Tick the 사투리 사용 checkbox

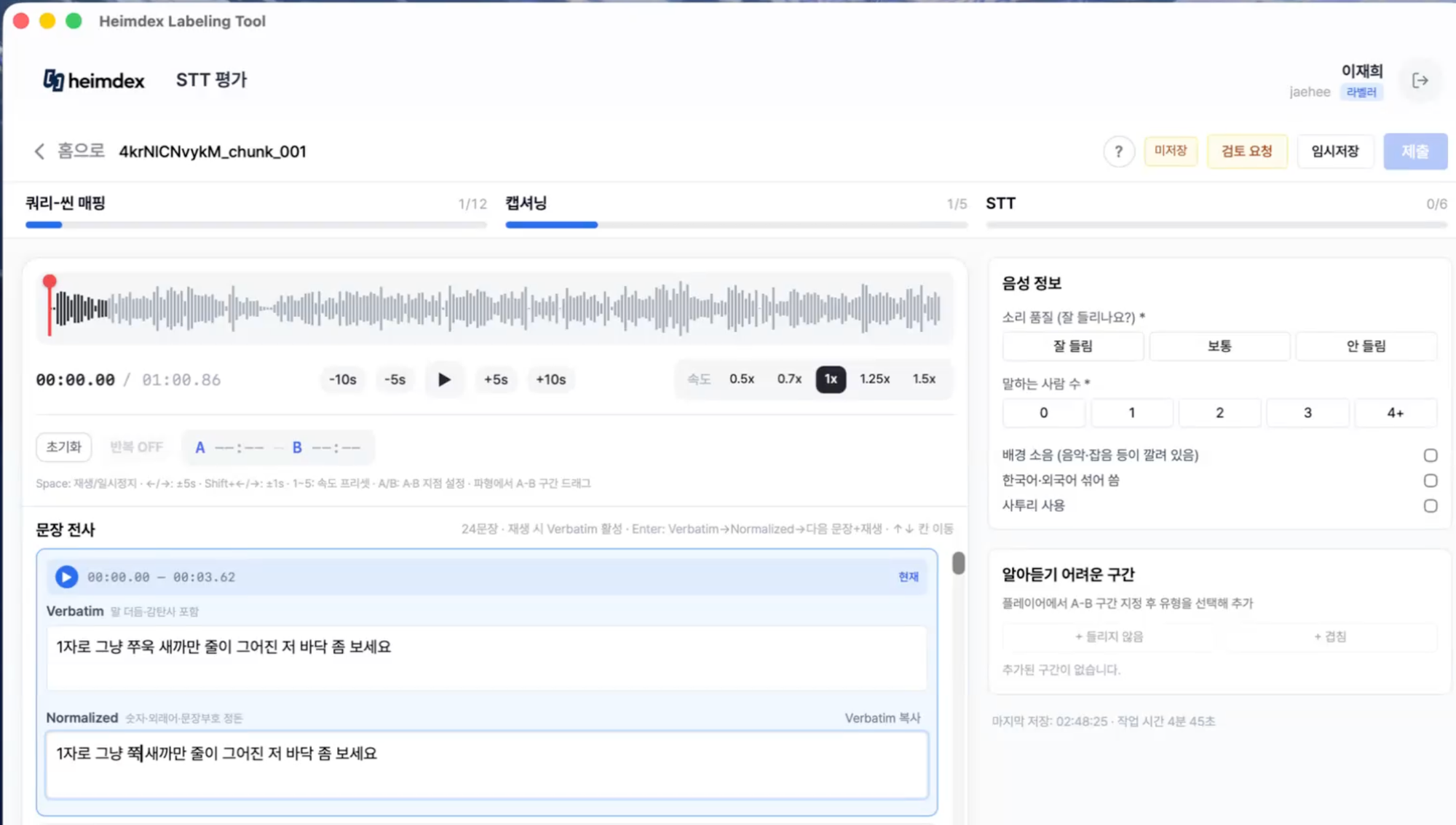pyautogui.click(x=1431, y=505)
